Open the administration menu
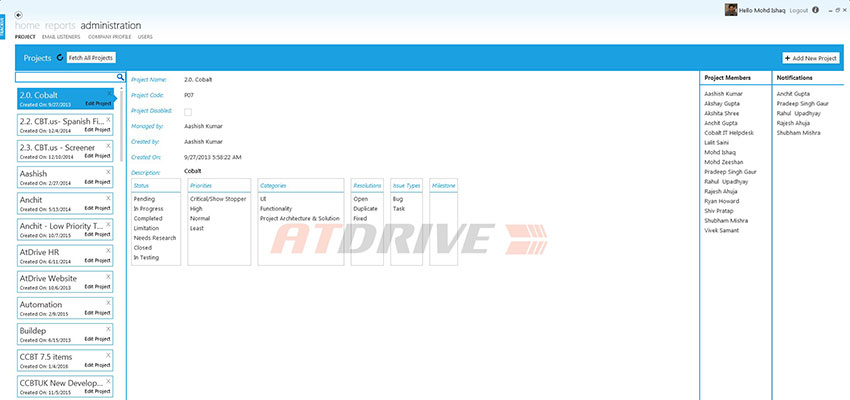The image size is (850, 400). click(x=111, y=25)
